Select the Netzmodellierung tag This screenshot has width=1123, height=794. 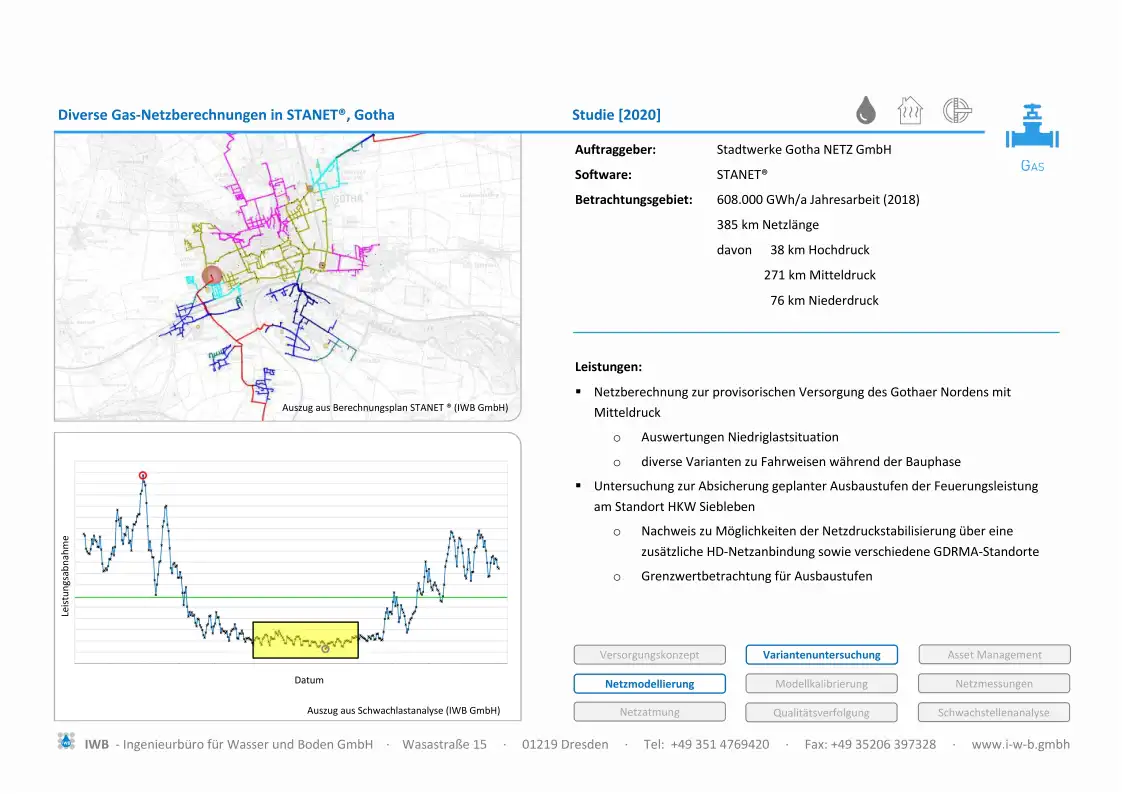pyautogui.click(x=649, y=684)
